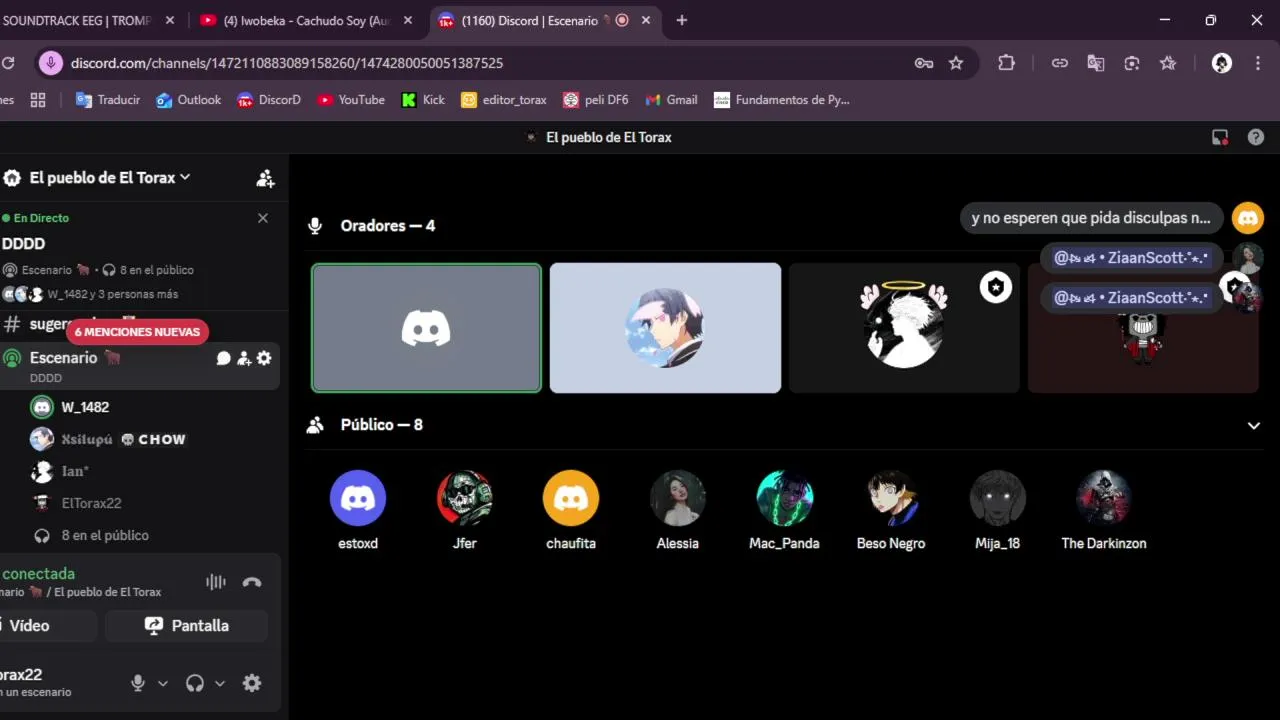This screenshot has width=1280, height=720.
Task: Bookmark this page with star icon
Action: pyautogui.click(x=956, y=63)
